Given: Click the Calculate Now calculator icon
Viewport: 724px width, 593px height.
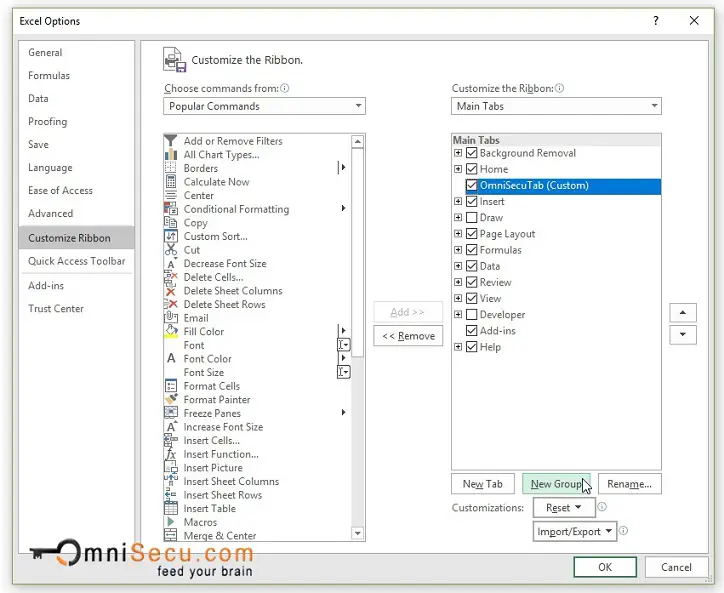Looking at the screenshot, I should (171, 182).
